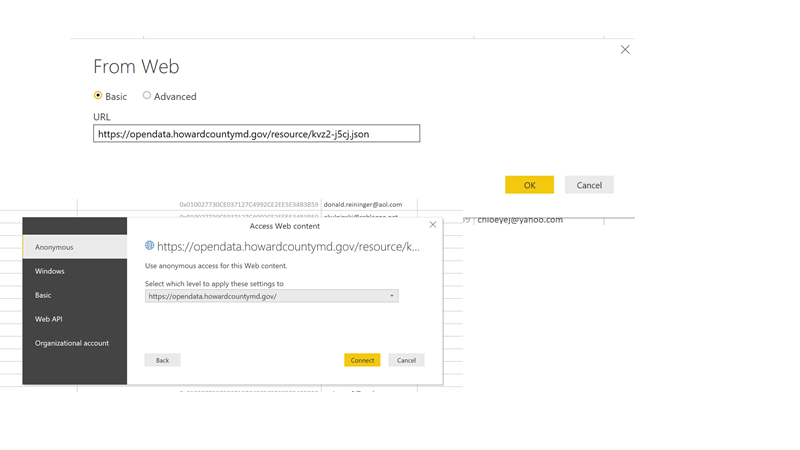Image resolution: width=800 pixels, height=450 pixels.
Task: Select the Basic radio button under From Web
Action: 98,96
